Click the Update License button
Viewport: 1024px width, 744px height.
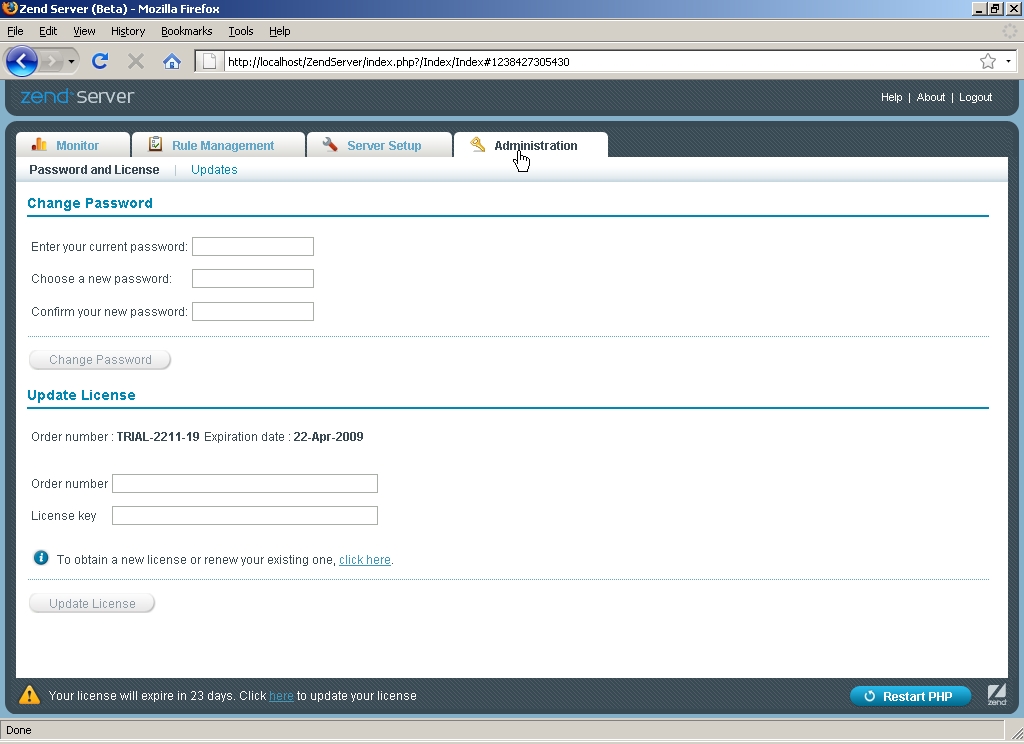coord(92,604)
